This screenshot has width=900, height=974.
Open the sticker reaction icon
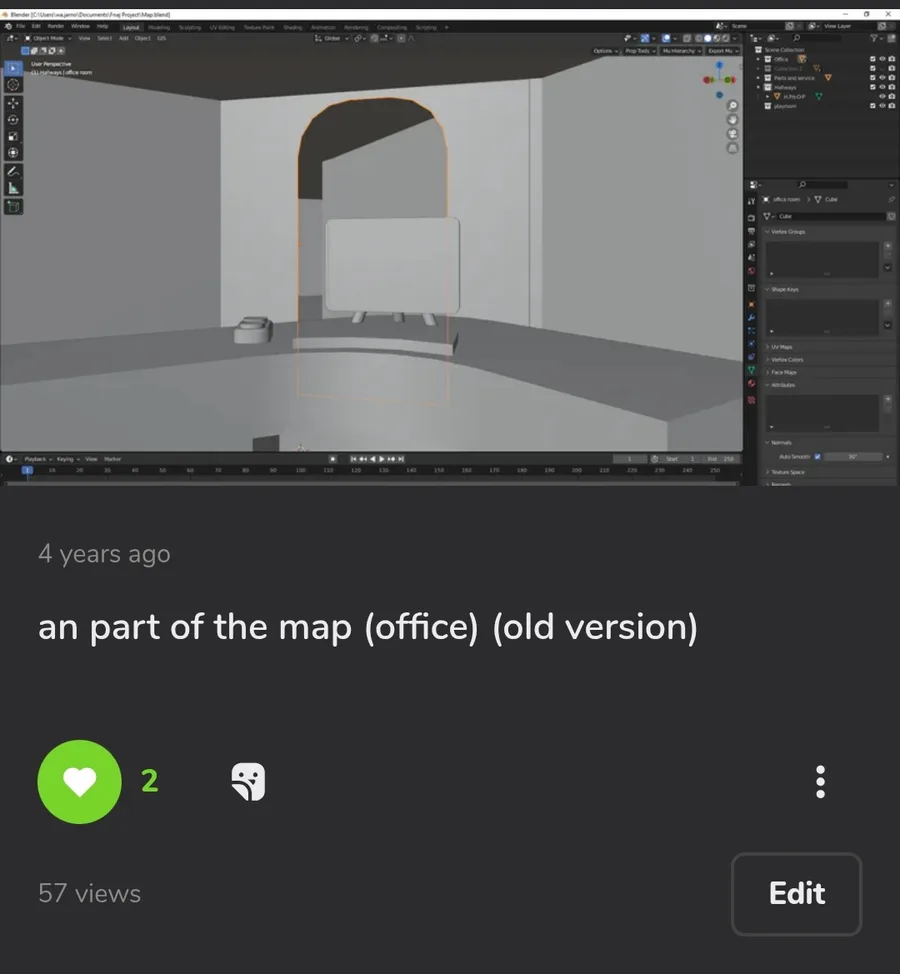coord(248,781)
